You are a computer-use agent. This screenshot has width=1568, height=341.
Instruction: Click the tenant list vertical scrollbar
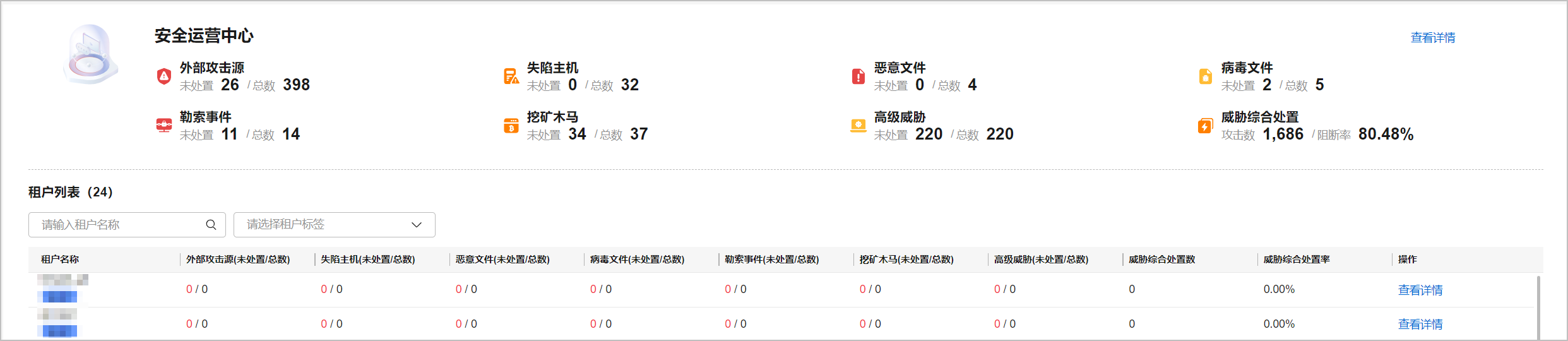[x=1538, y=306]
